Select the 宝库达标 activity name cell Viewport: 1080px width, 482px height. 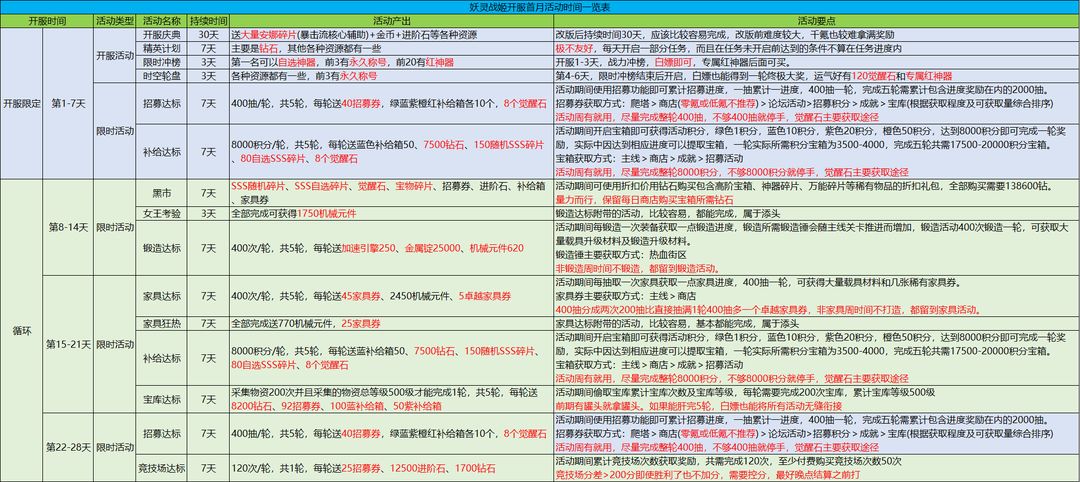click(161, 399)
